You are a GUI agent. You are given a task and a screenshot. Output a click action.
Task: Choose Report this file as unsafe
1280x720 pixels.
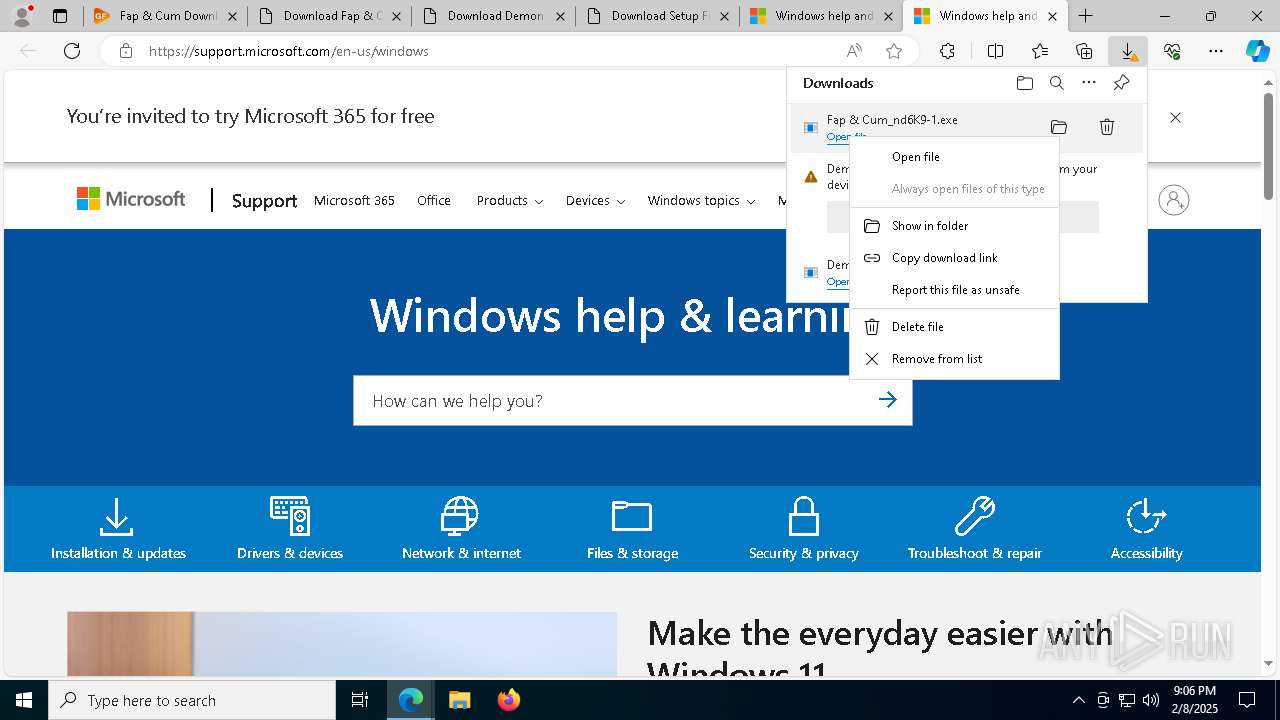click(x=954, y=290)
